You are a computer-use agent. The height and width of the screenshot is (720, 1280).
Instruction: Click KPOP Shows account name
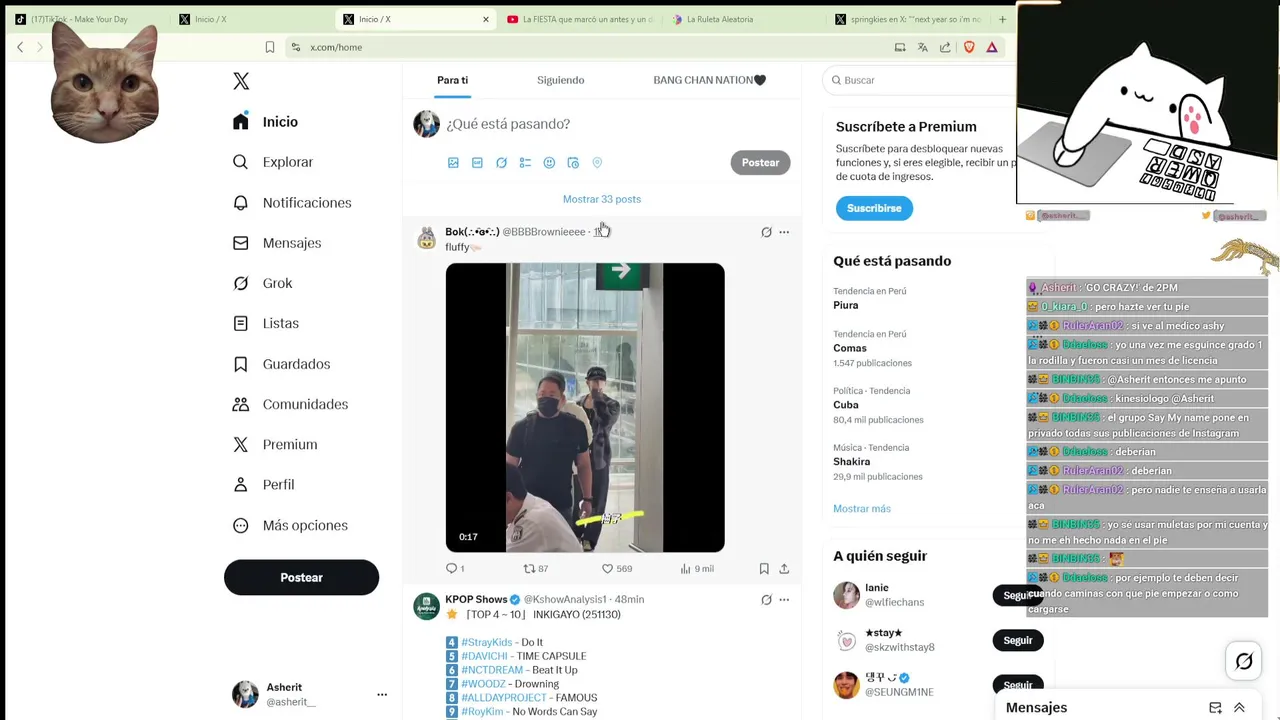tap(476, 600)
